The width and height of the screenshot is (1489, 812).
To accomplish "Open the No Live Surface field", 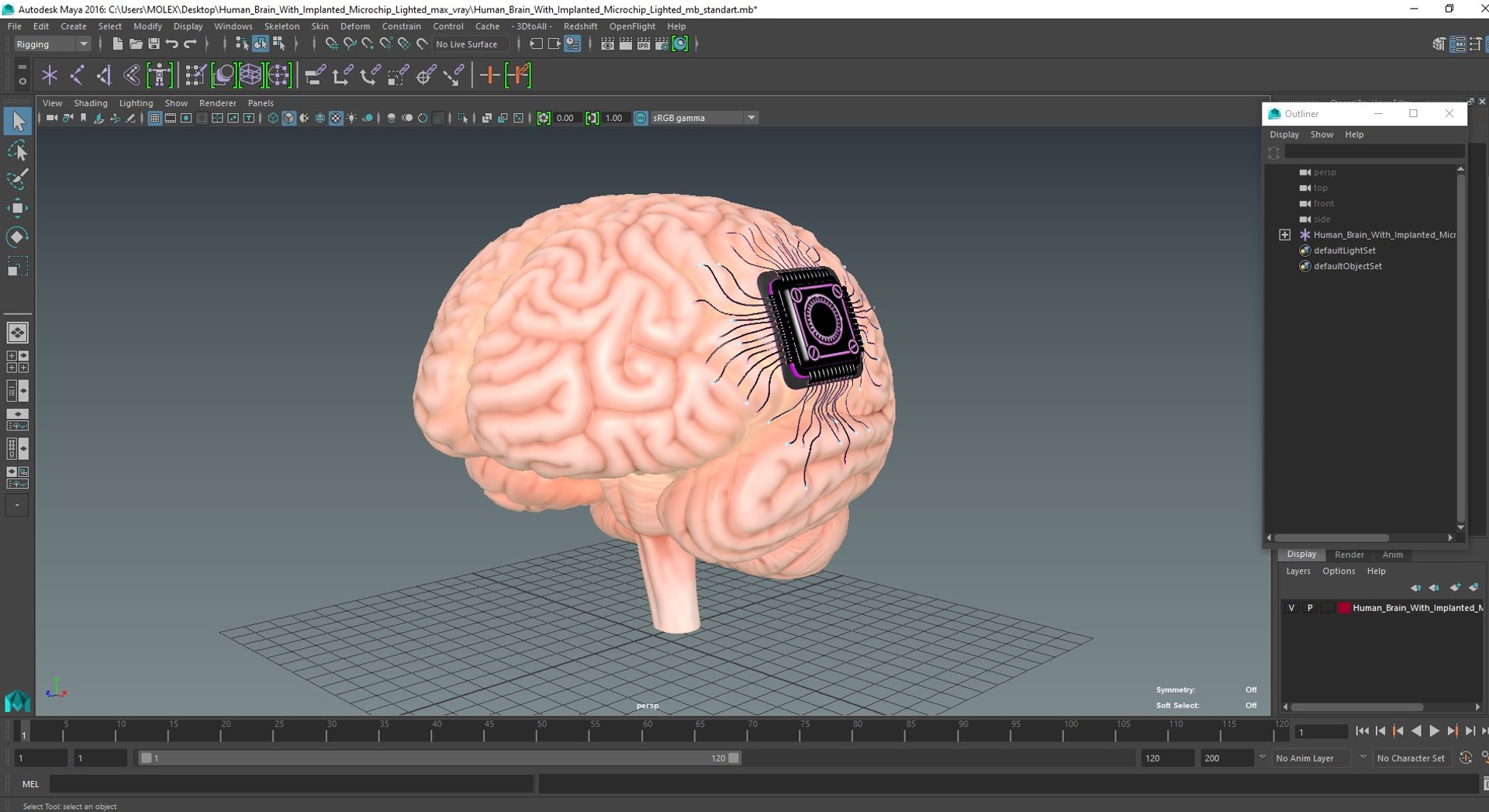I will click(x=470, y=44).
